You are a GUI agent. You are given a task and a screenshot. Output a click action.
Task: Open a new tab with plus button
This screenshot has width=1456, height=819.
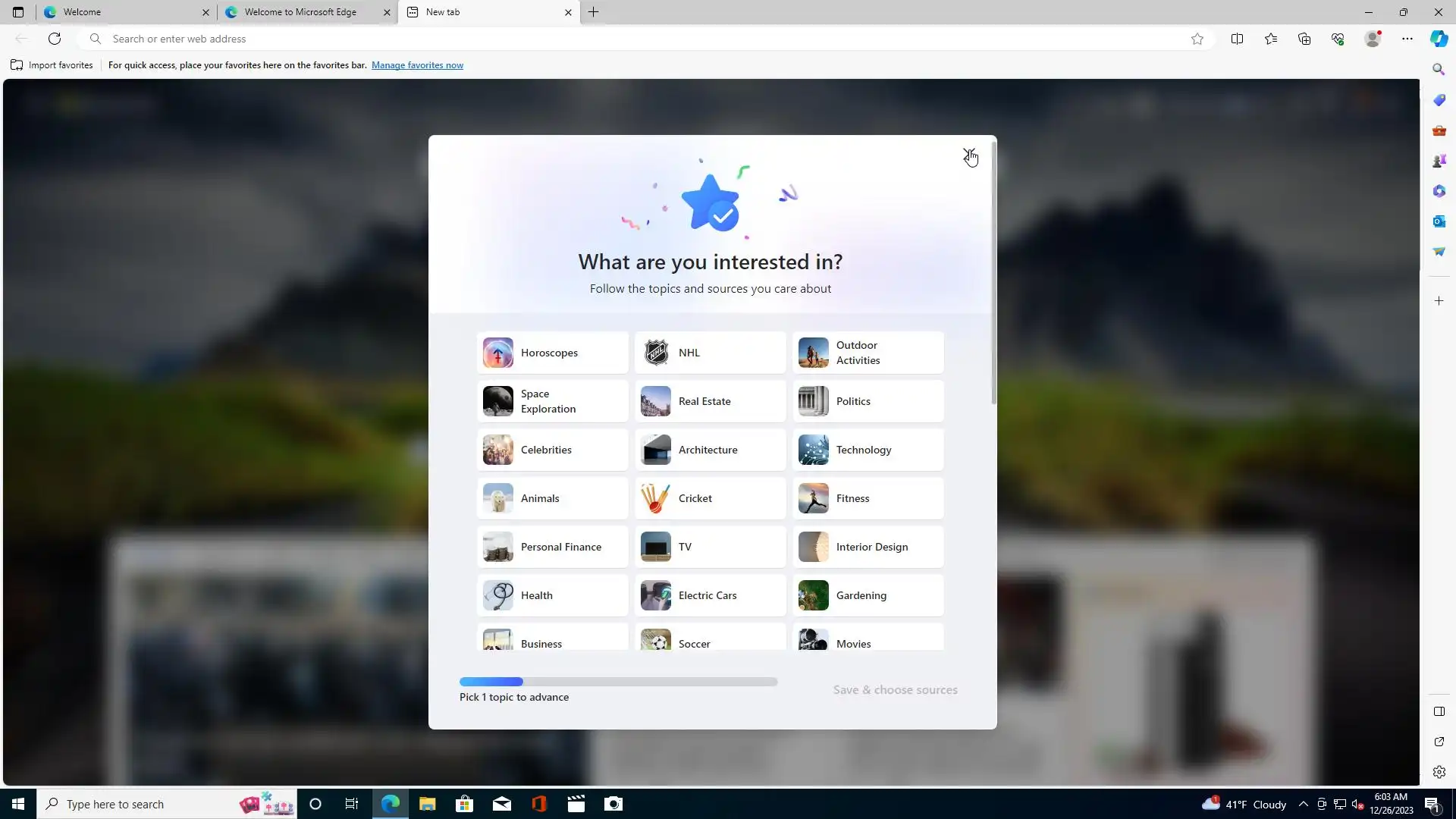pyautogui.click(x=594, y=12)
